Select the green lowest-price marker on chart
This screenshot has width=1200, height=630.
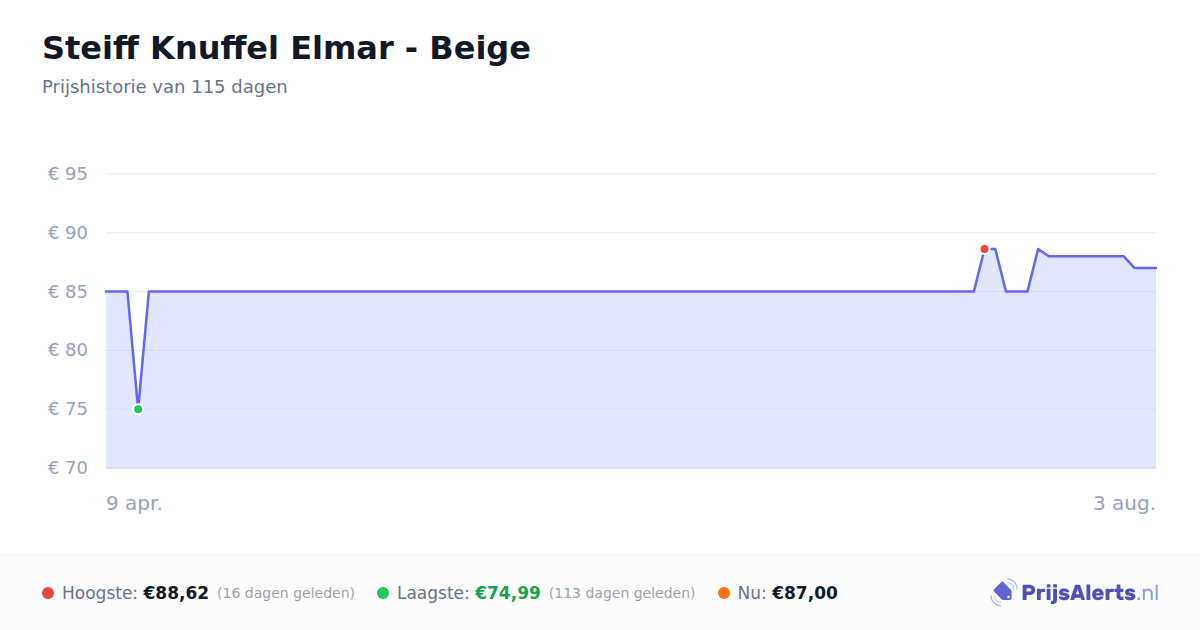coord(138,409)
